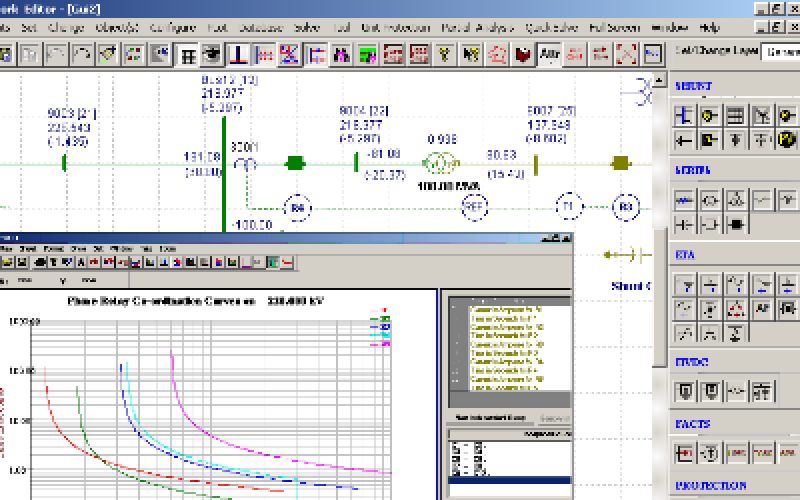
Task: Click the yellow light bulb toolbar icon
Action: (x=444, y=55)
